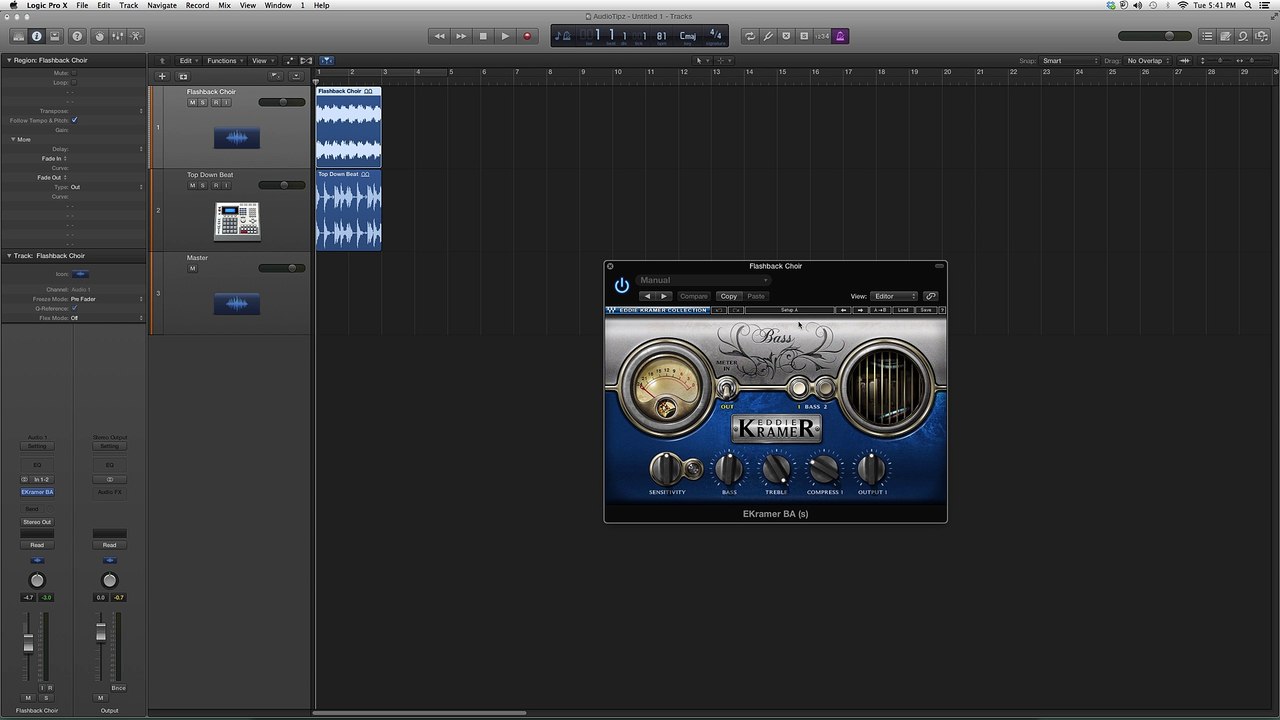Solo the Flashback Choir track

pyautogui.click(x=203, y=102)
